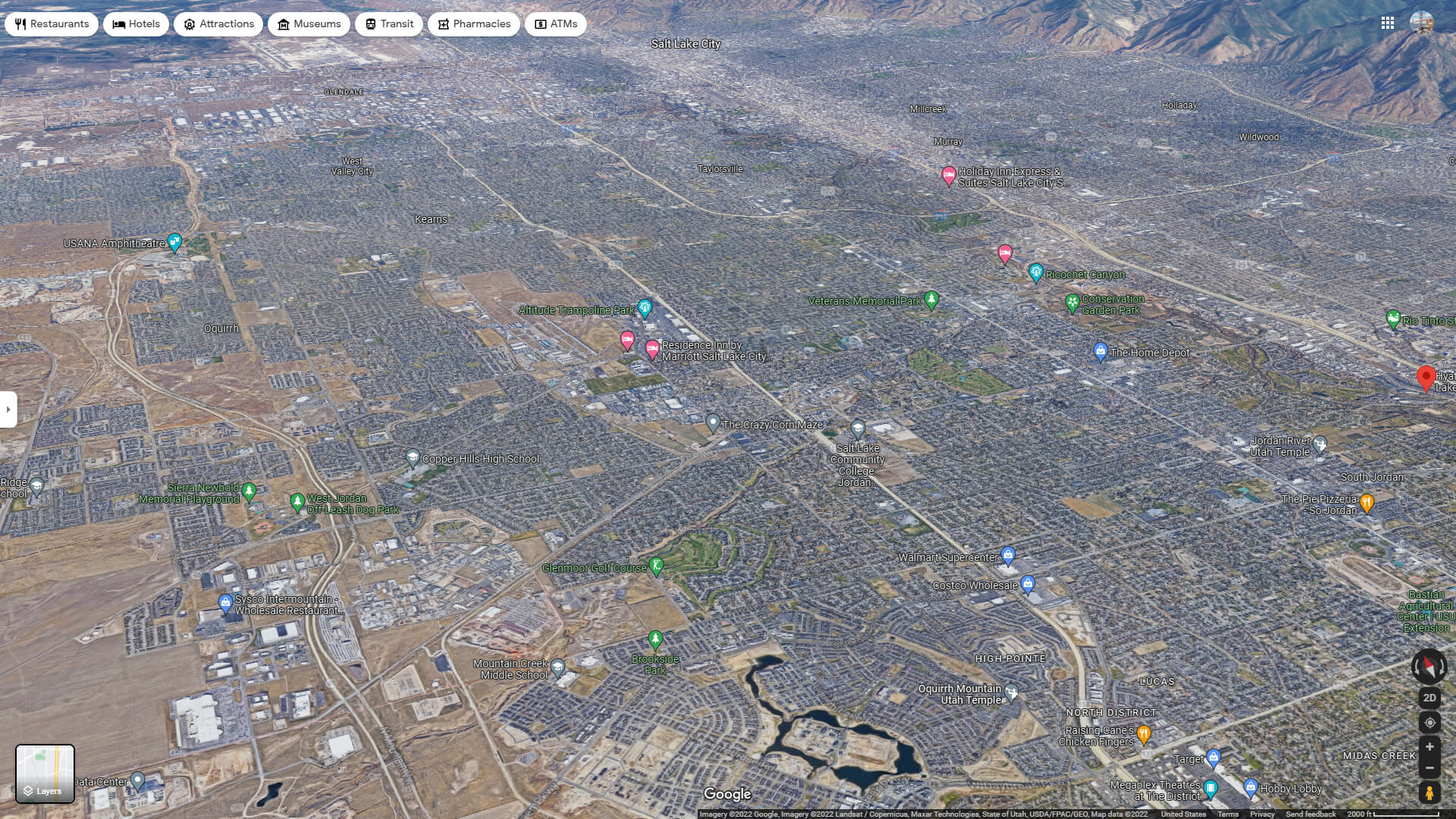This screenshot has width=1456, height=819.
Task: Open the USANA Amphitheatre attraction pin
Action: pos(174,243)
